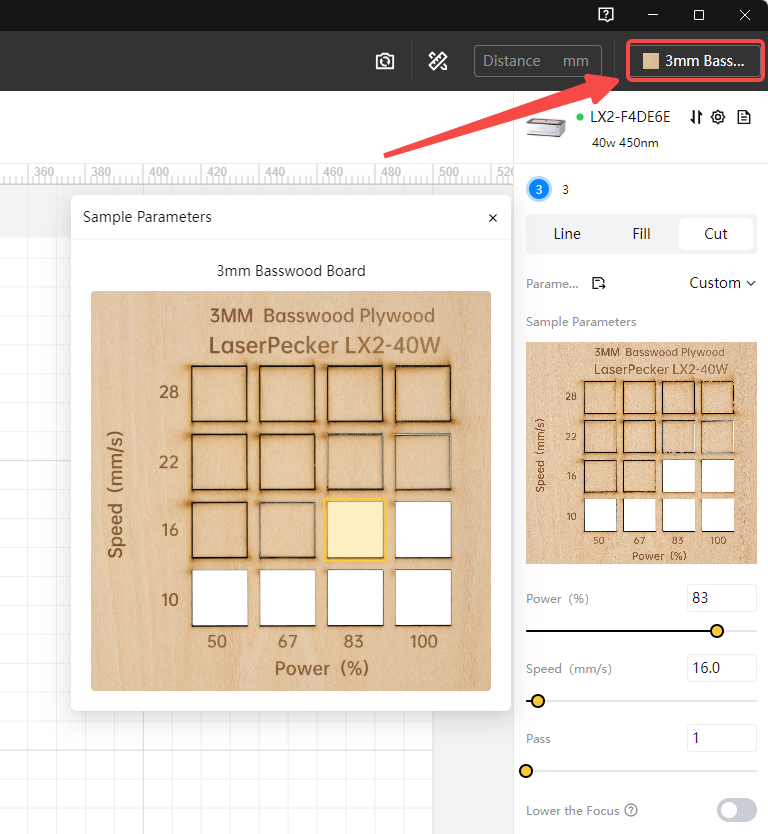Open the device log document icon

pos(743,117)
